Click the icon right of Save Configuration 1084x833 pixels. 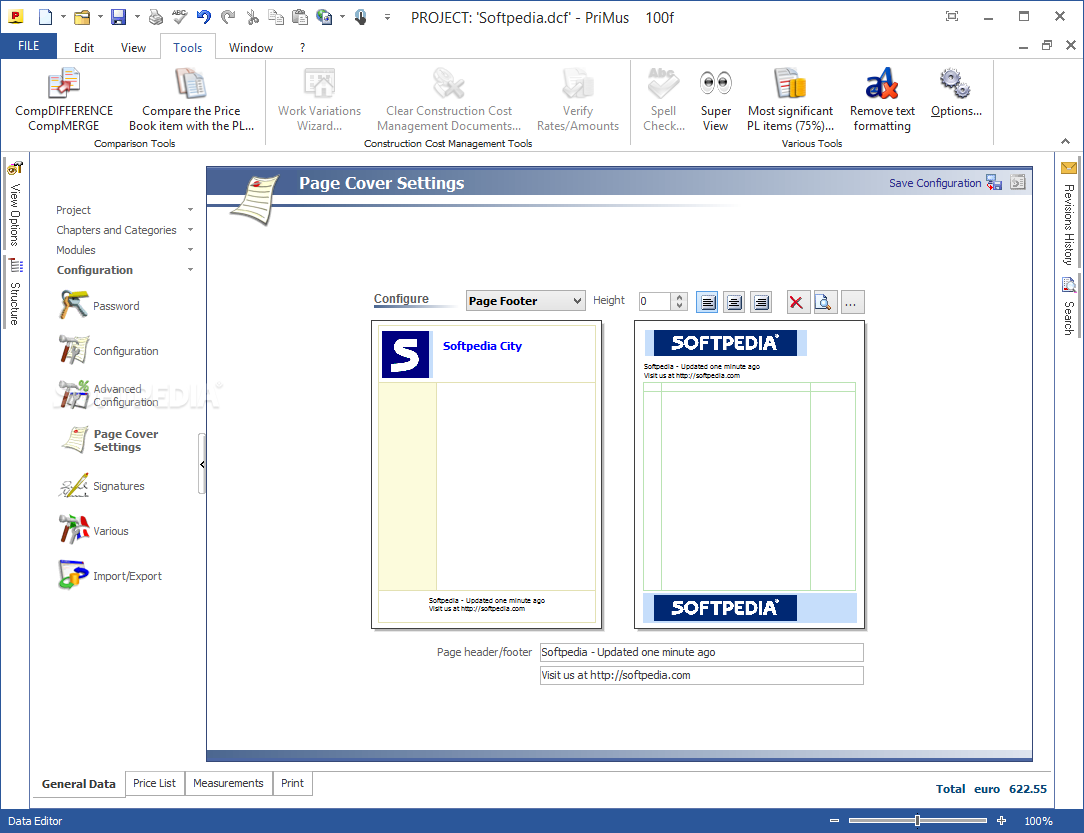coord(1018,182)
